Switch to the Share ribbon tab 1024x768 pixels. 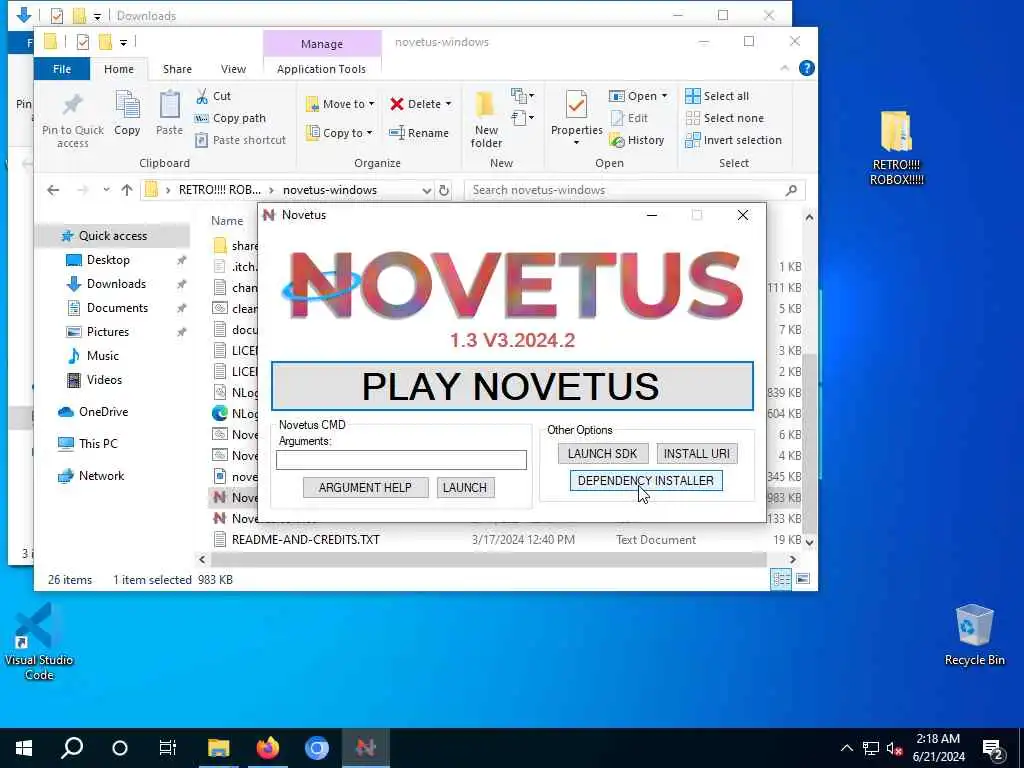(x=177, y=69)
